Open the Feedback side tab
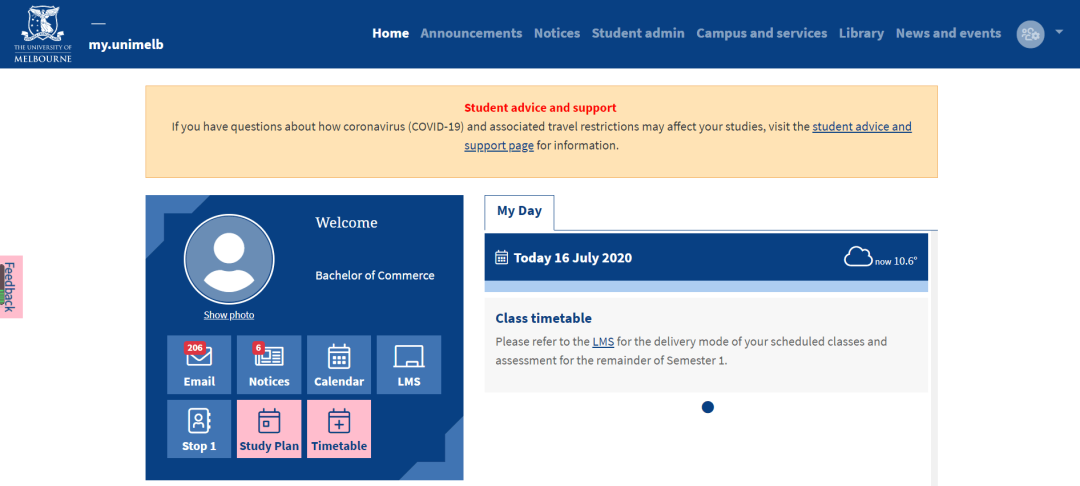 point(10,287)
